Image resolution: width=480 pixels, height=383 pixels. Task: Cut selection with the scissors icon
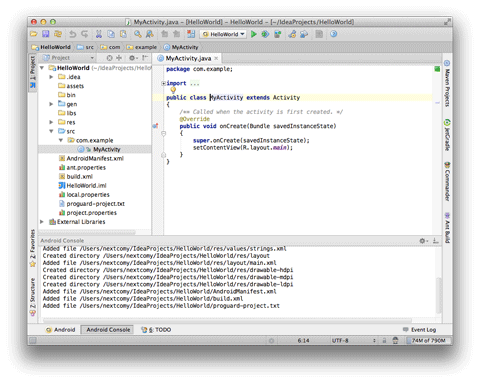(99, 34)
